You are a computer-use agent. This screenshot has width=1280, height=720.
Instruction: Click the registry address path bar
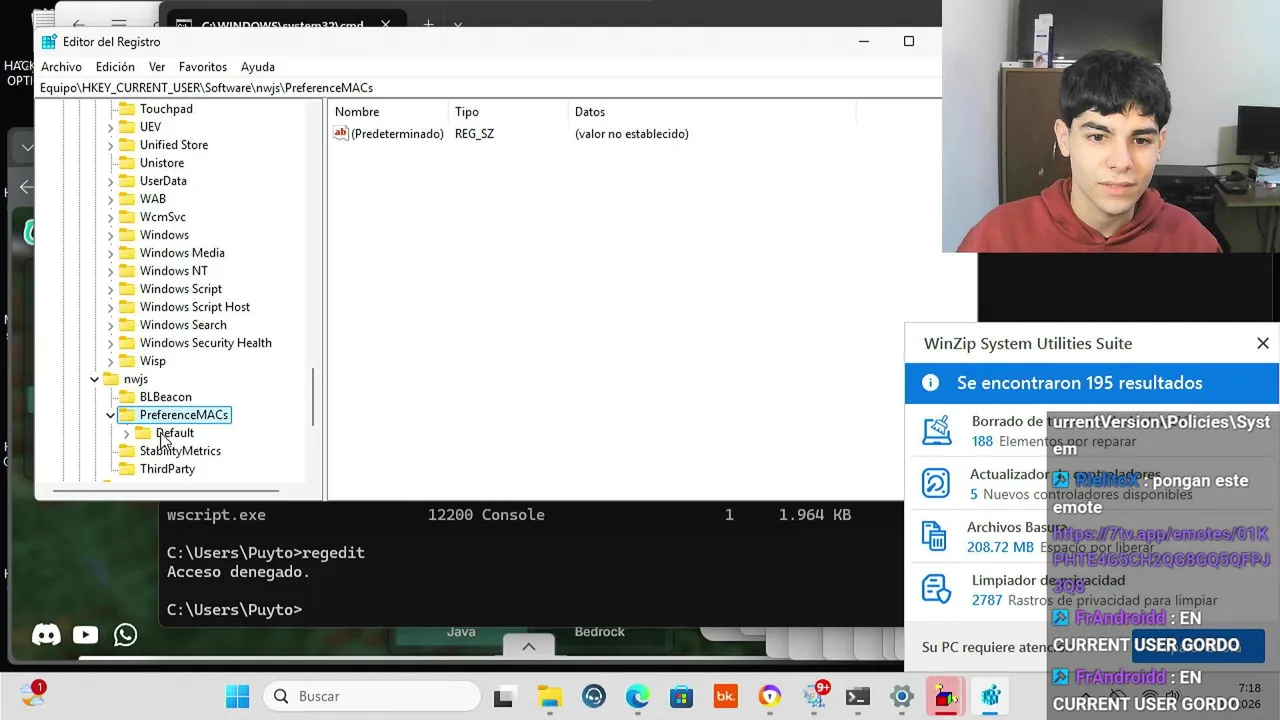click(x=488, y=88)
